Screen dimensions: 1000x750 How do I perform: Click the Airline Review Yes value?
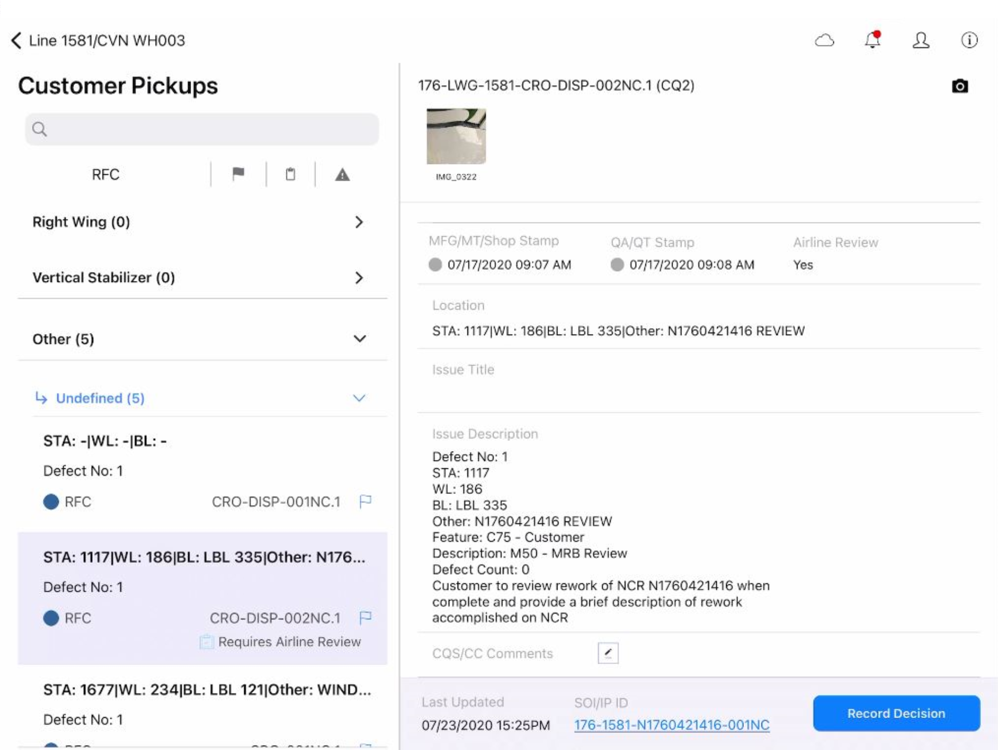[803, 265]
